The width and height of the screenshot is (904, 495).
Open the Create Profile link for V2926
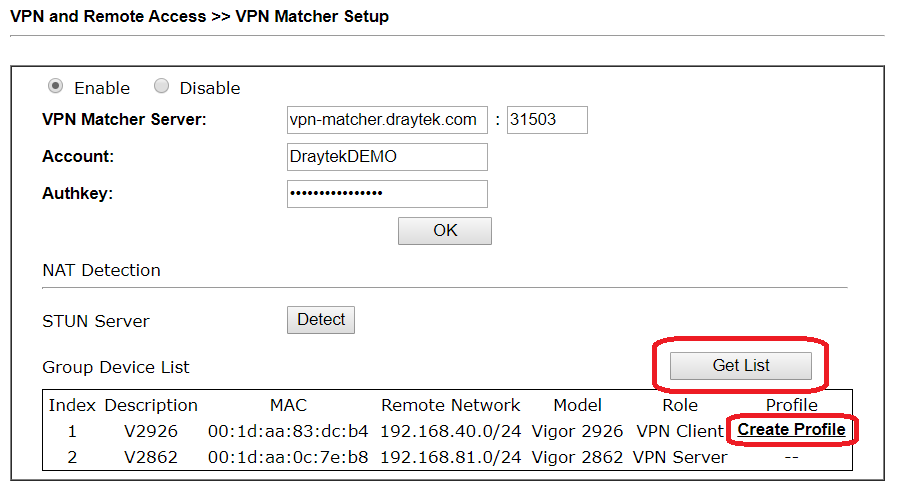click(792, 430)
